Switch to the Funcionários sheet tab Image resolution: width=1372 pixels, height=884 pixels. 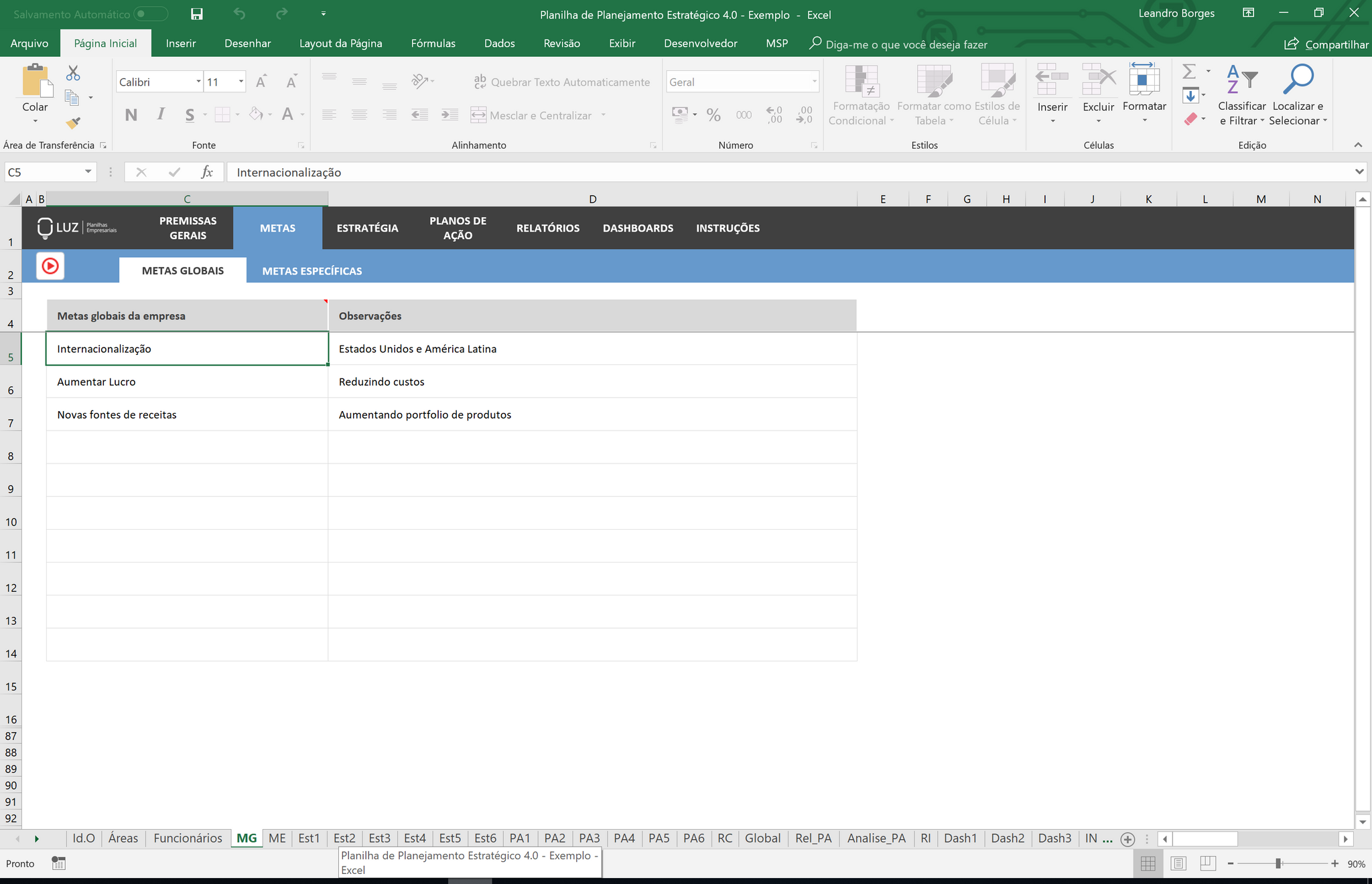click(188, 838)
